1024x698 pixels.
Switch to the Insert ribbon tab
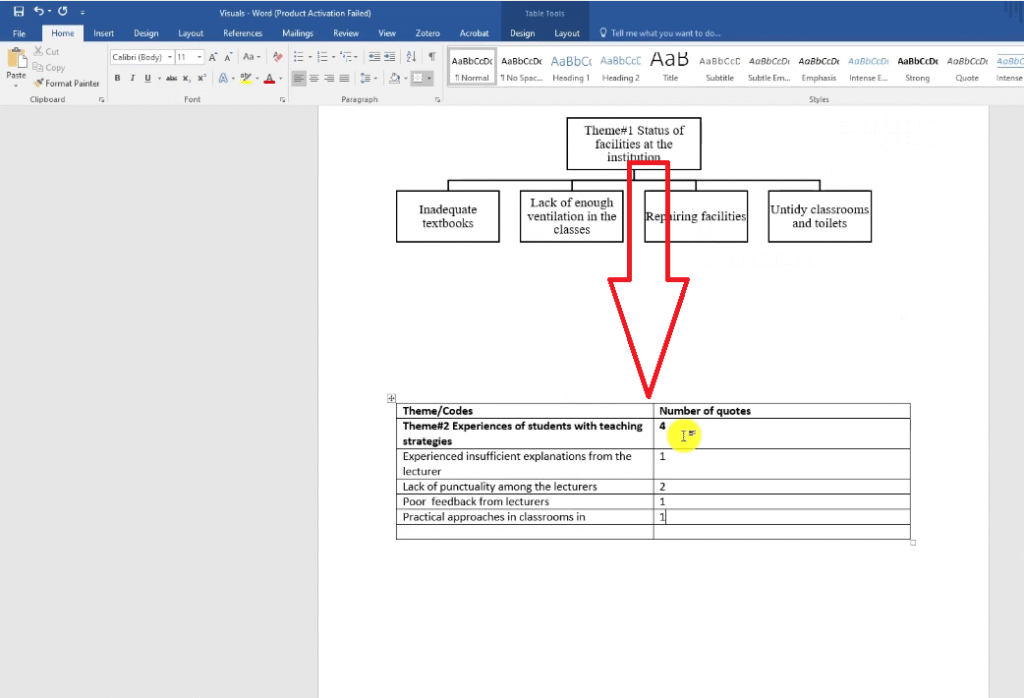[104, 33]
